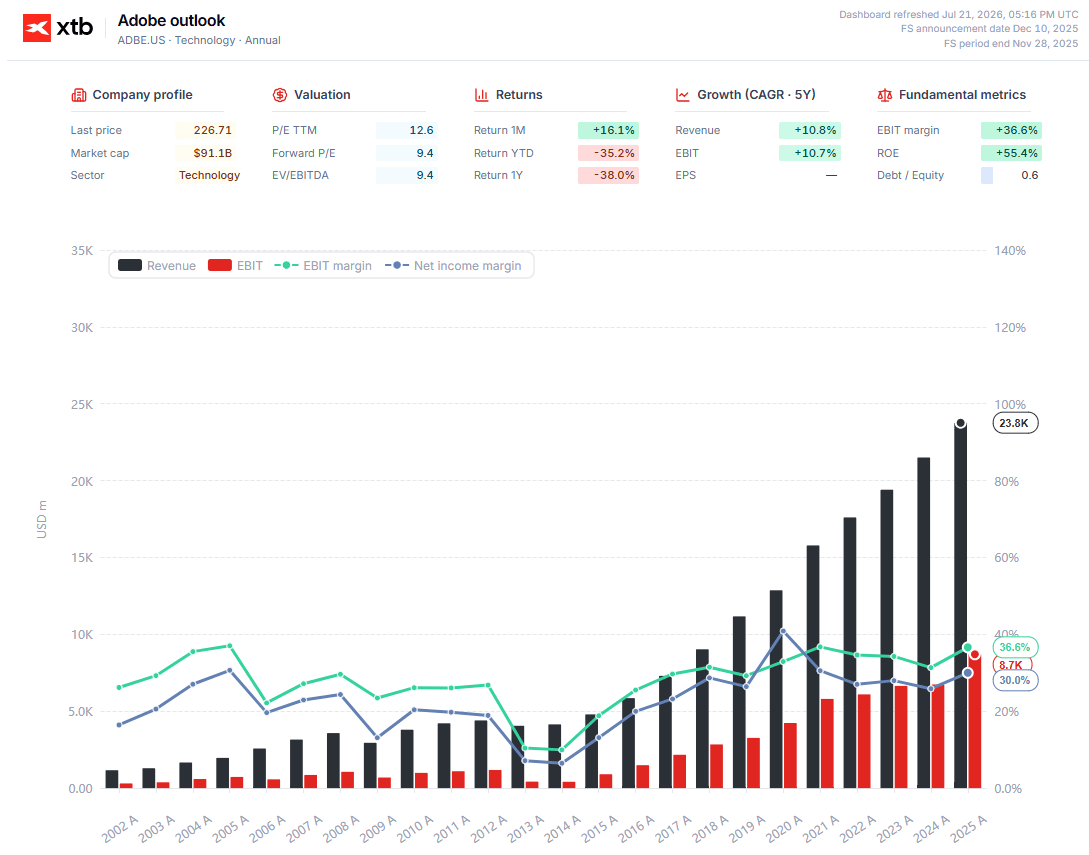Click the Revenue growth value +10.8%
The width and height of the screenshot is (1089, 855).
coord(810,130)
